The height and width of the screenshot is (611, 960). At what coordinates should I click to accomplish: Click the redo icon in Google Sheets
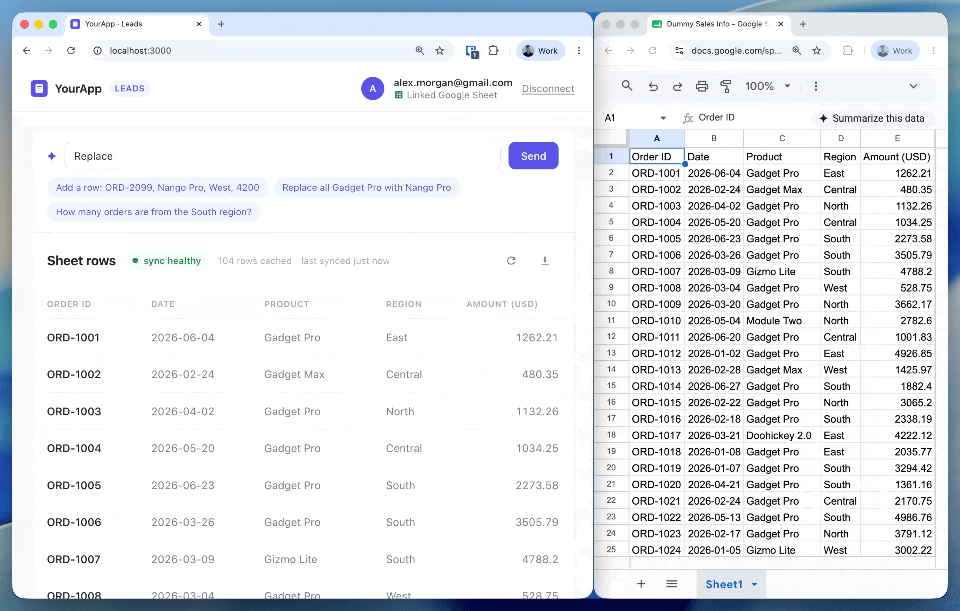677,86
